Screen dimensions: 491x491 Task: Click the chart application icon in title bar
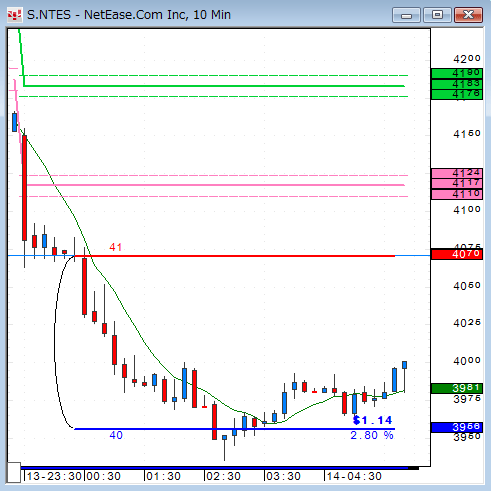click(14, 15)
